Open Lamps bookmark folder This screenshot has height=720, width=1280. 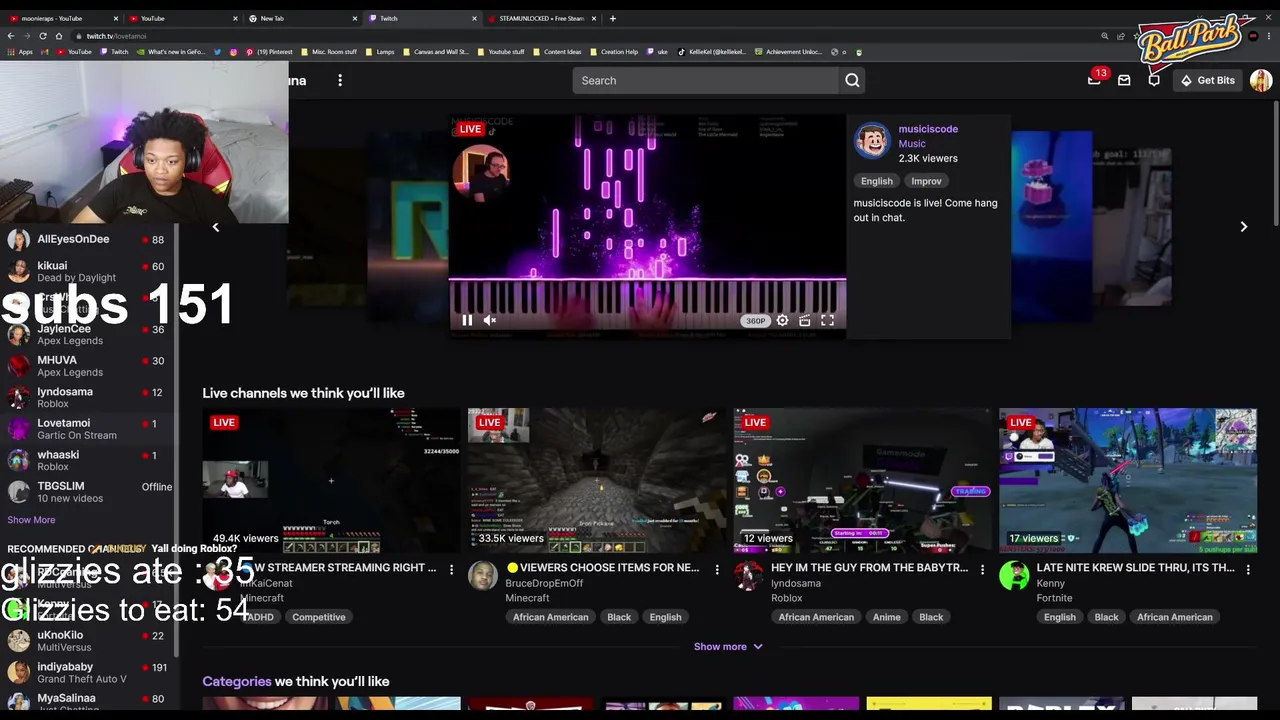point(380,52)
